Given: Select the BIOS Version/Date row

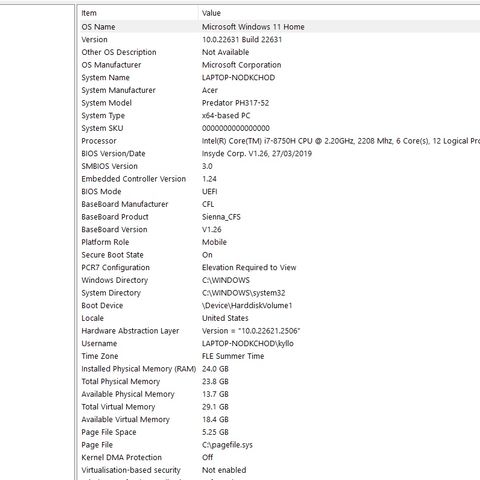Looking at the screenshot, I should click(279, 153).
